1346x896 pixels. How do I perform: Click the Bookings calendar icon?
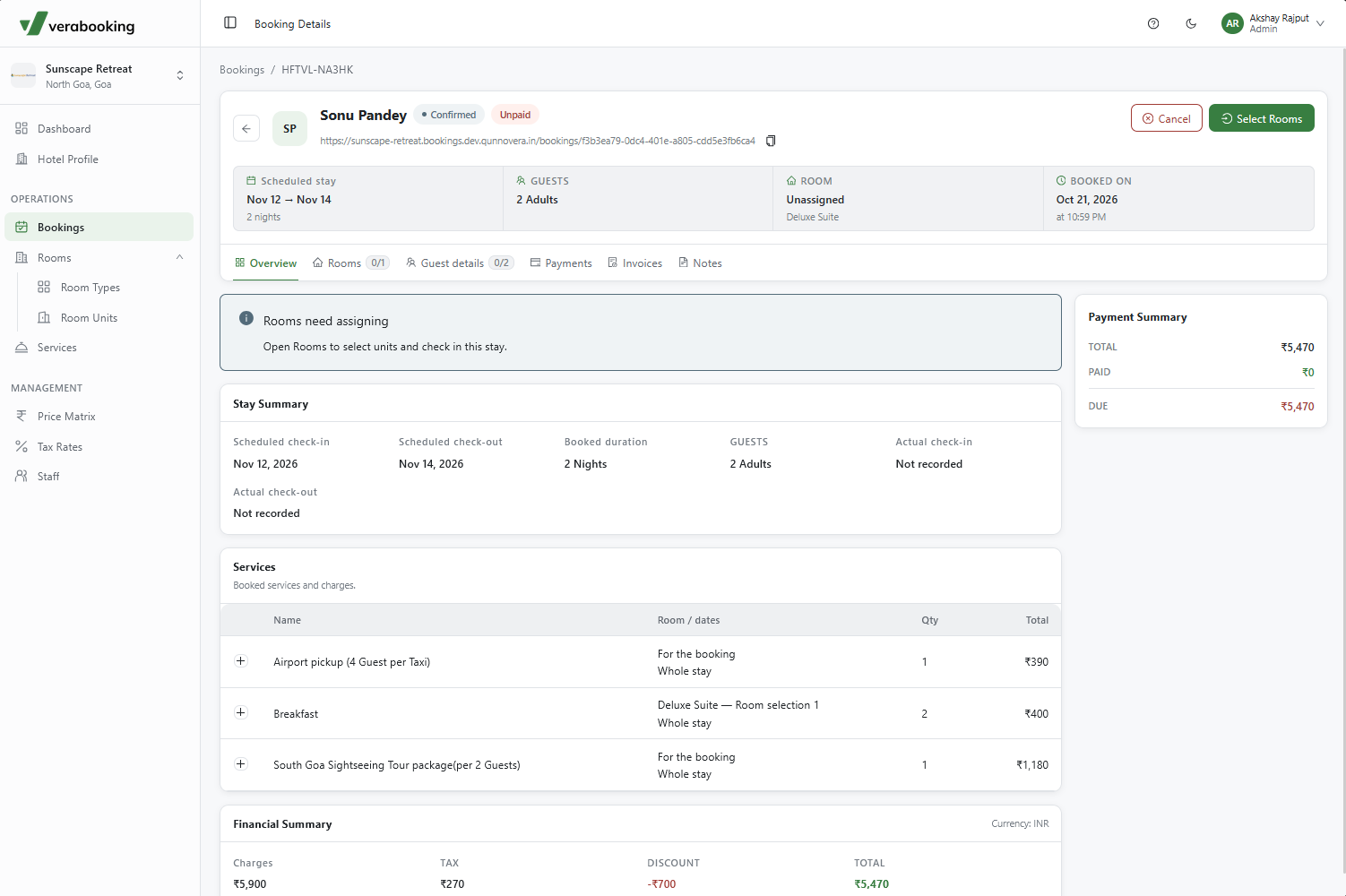(22, 228)
